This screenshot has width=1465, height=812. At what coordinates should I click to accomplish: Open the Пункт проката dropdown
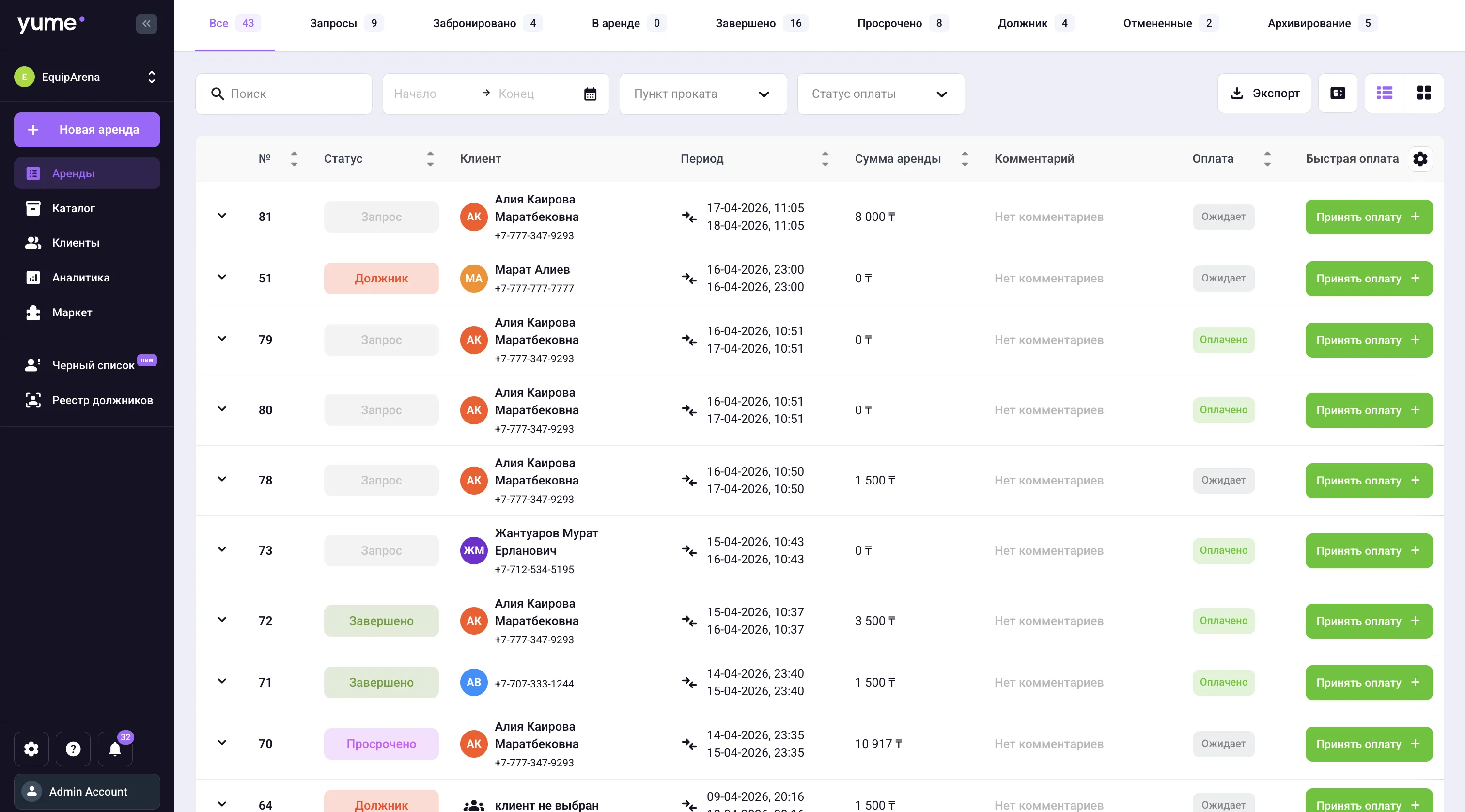pos(703,94)
